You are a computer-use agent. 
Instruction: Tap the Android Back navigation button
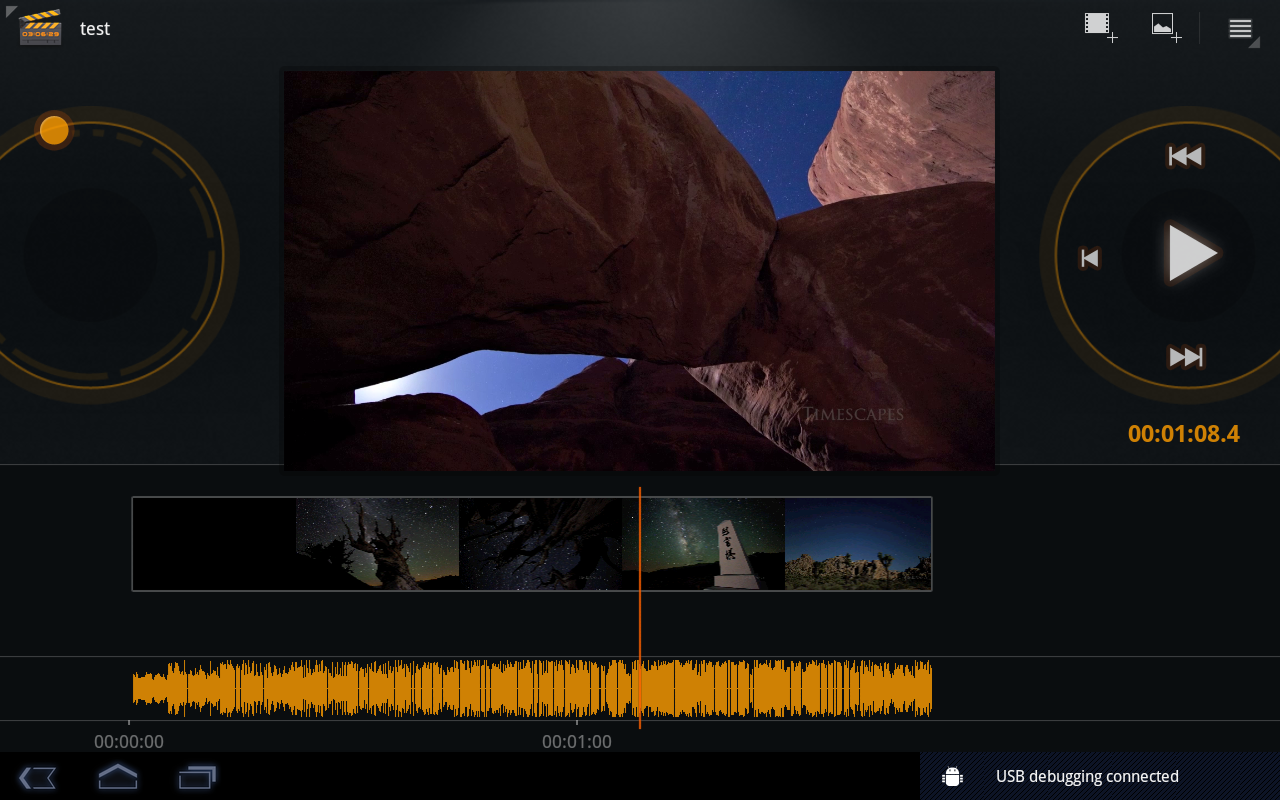(x=37, y=777)
